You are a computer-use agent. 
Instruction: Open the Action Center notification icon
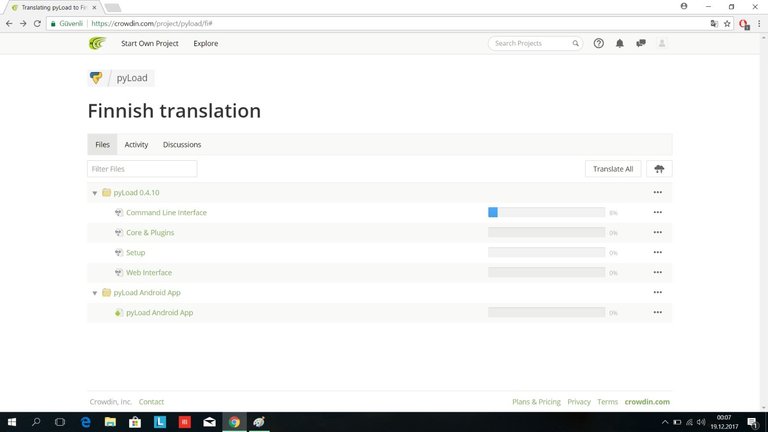point(753,422)
